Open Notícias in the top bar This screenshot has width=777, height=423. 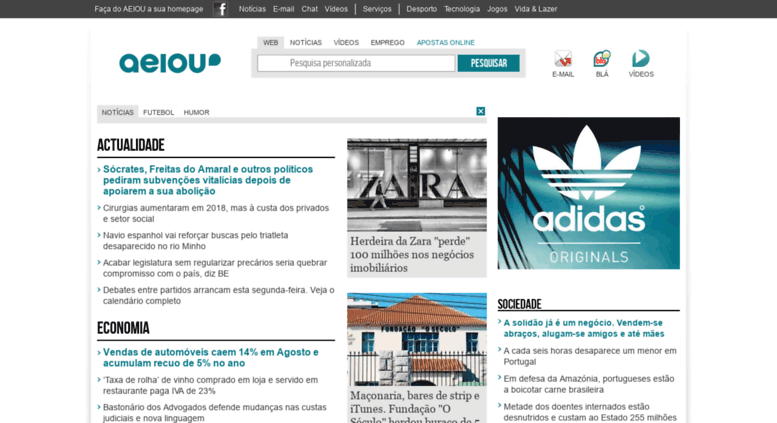click(252, 9)
